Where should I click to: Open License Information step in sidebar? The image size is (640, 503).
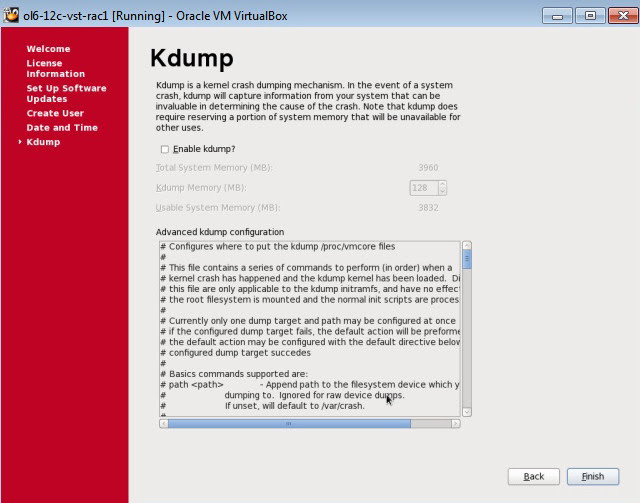[x=56, y=69]
